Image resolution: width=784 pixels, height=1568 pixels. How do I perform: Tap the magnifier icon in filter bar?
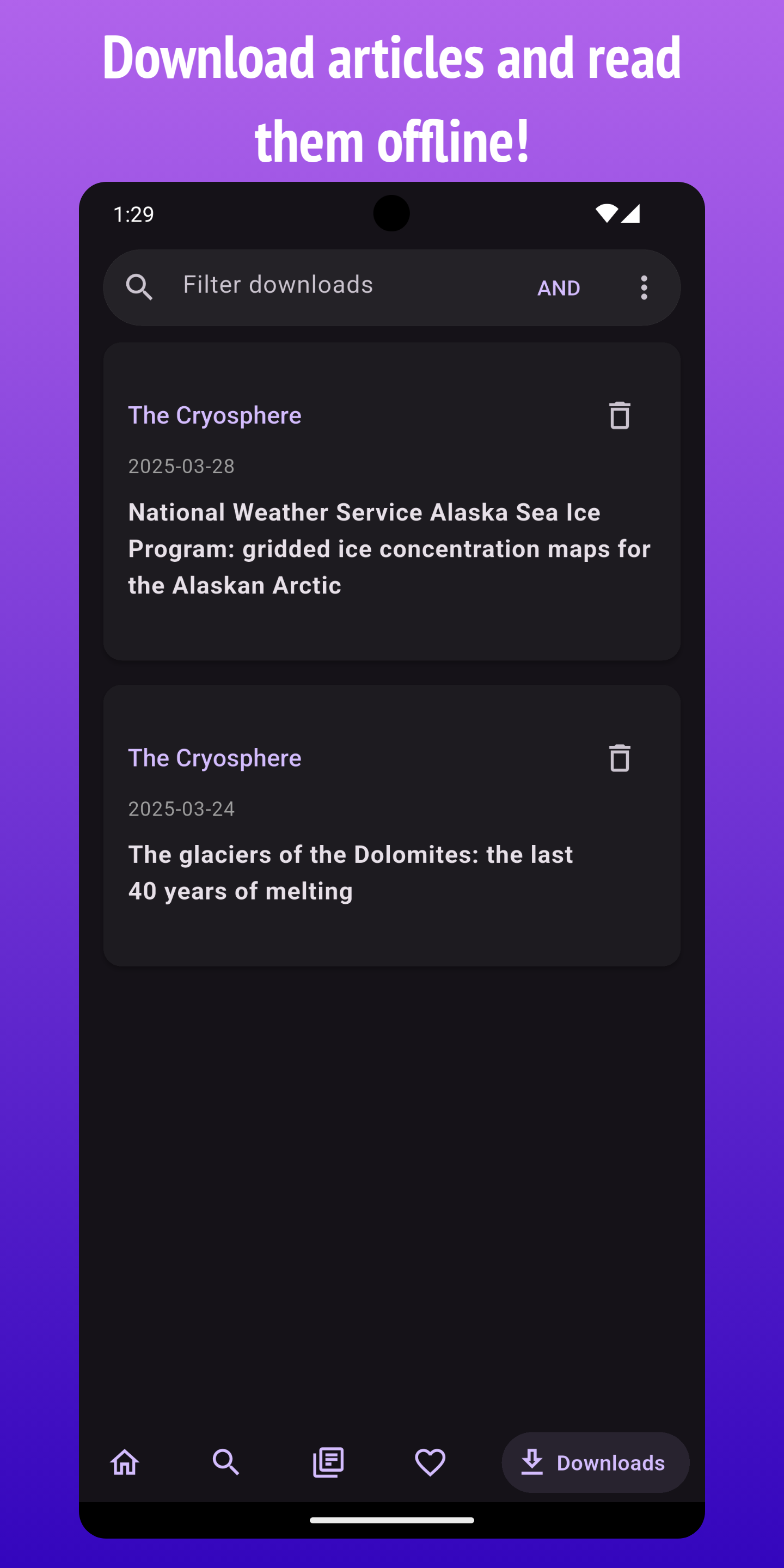pyautogui.click(x=139, y=287)
